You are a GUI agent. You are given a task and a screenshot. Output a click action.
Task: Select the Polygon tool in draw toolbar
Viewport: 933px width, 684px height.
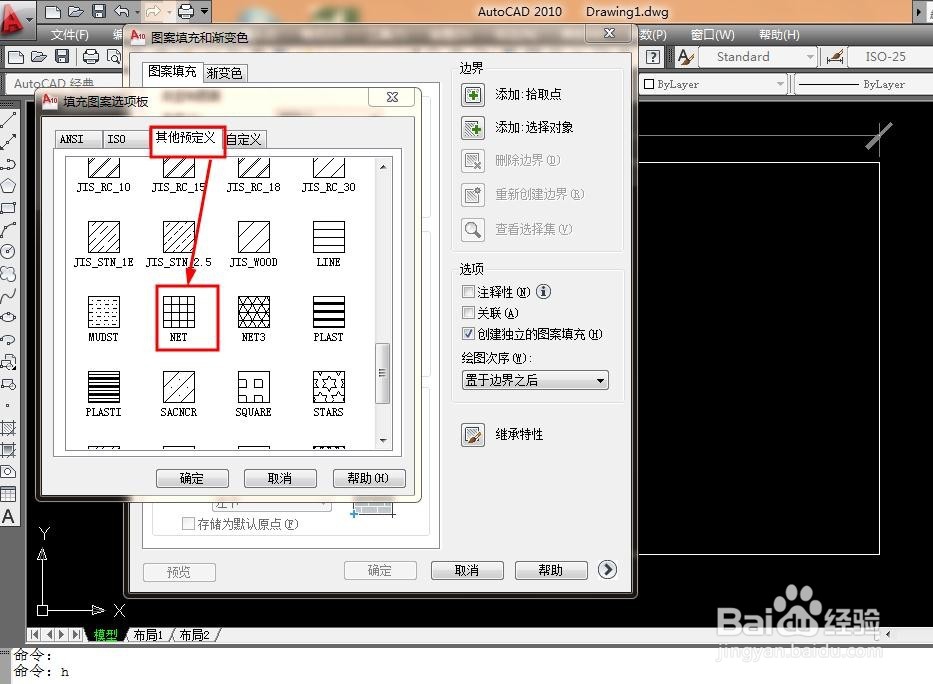(x=8, y=186)
